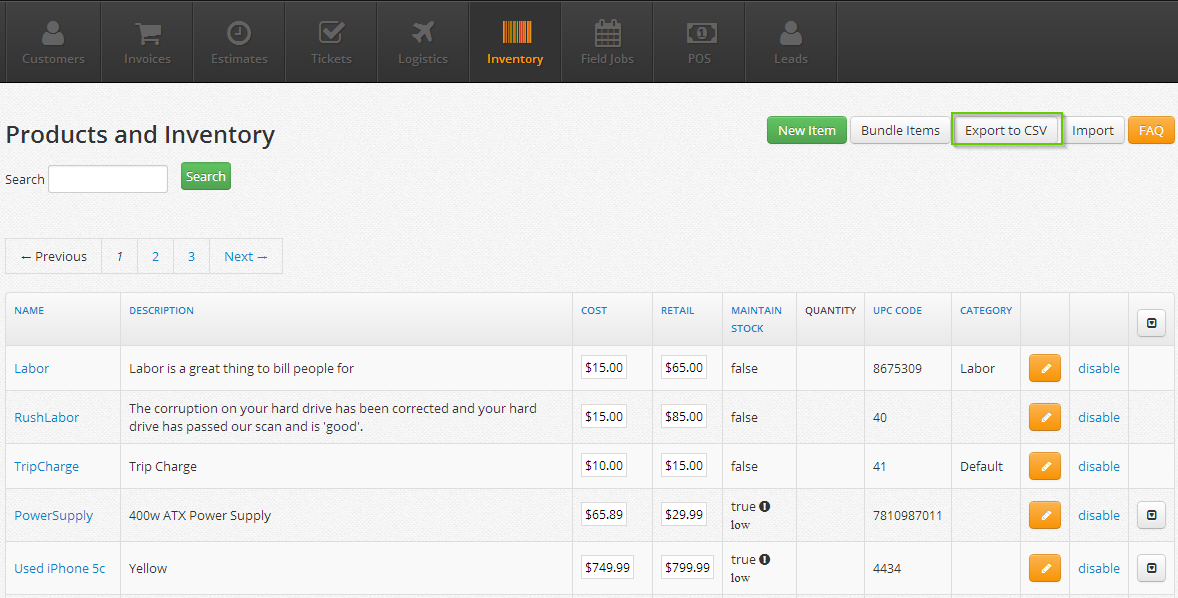Edit the PowerSupply item with pencil button
The height and width of the screenshot is (598, 1178).
1044,515
